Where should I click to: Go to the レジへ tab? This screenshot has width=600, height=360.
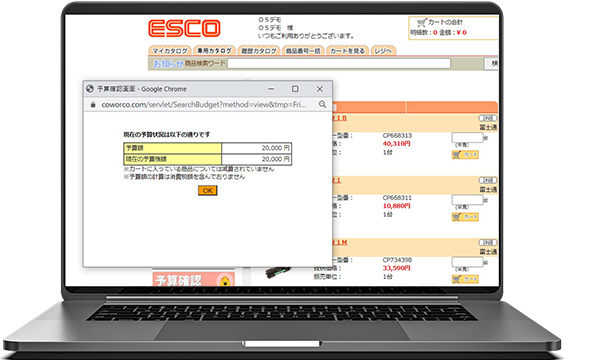tap(383, 50)
